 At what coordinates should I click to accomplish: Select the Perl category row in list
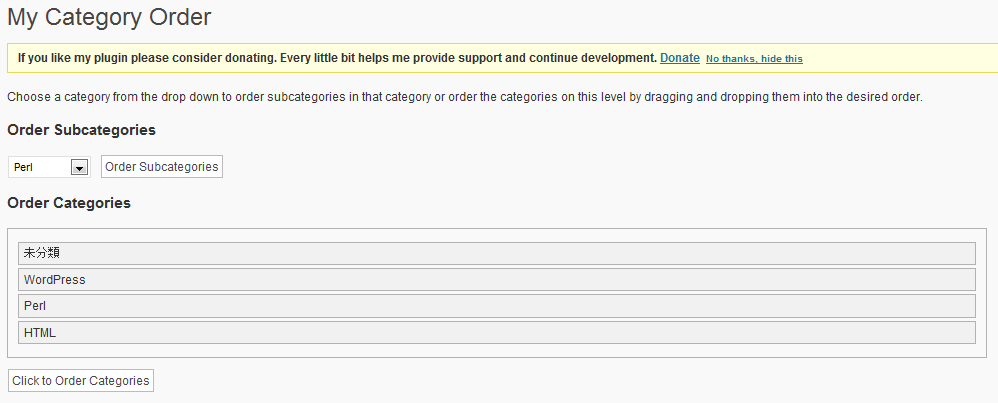click(496, 306)
